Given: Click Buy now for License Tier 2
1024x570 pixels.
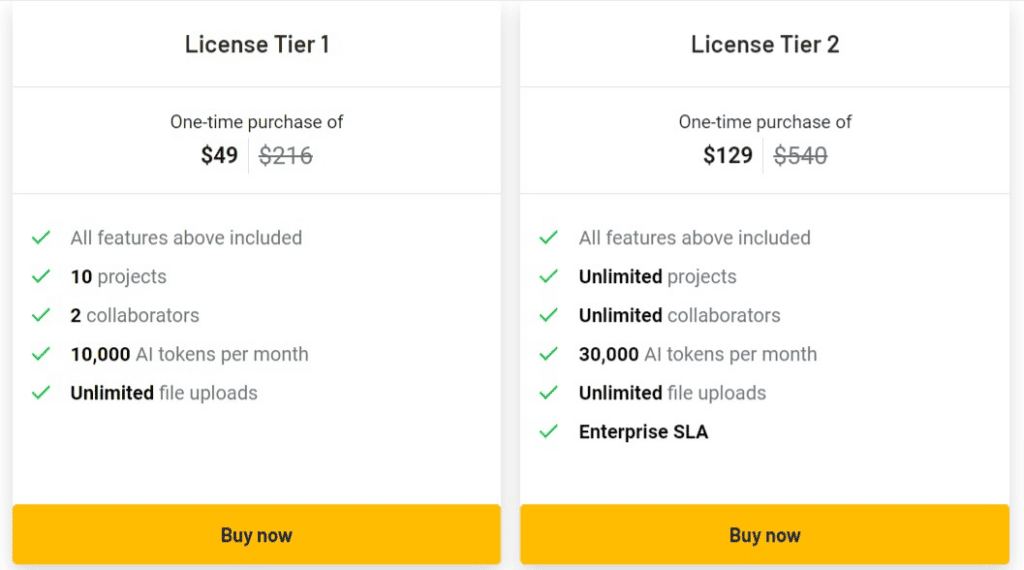Looking at the screenshot, I should tap(764, 535).
